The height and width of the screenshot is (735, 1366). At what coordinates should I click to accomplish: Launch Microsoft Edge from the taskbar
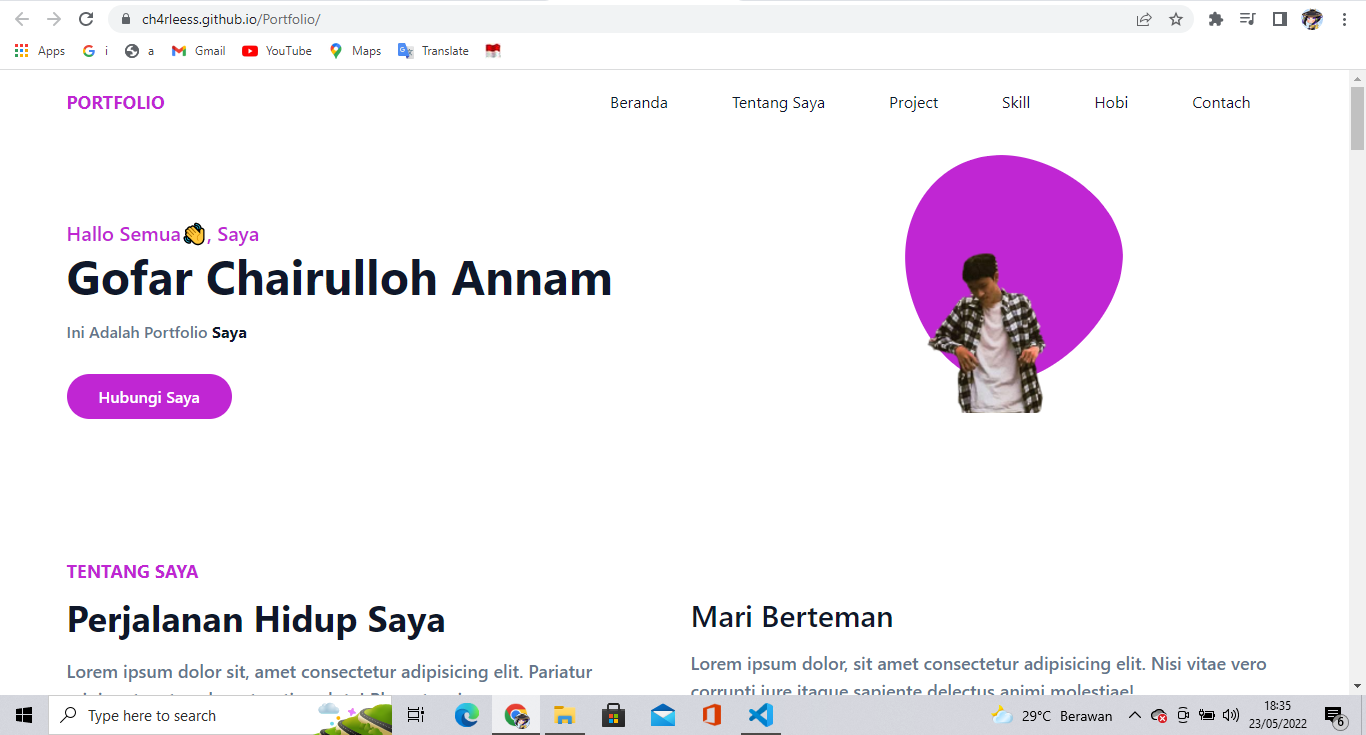click(x=467, y=715)
